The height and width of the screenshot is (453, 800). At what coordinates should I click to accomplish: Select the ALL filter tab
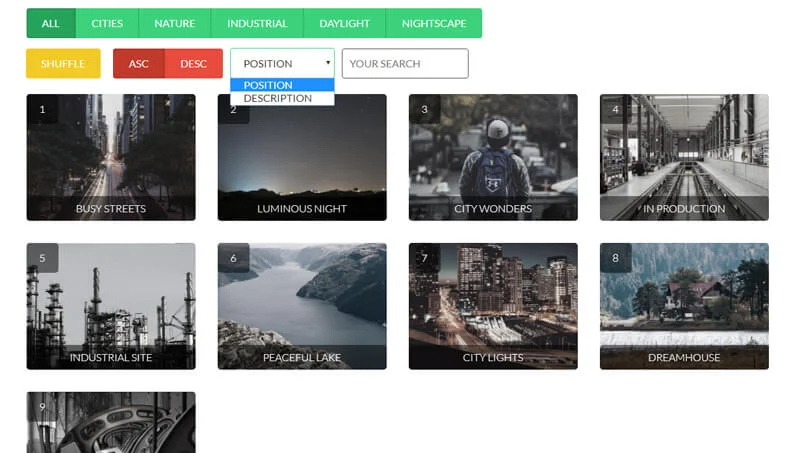[50, 23]
